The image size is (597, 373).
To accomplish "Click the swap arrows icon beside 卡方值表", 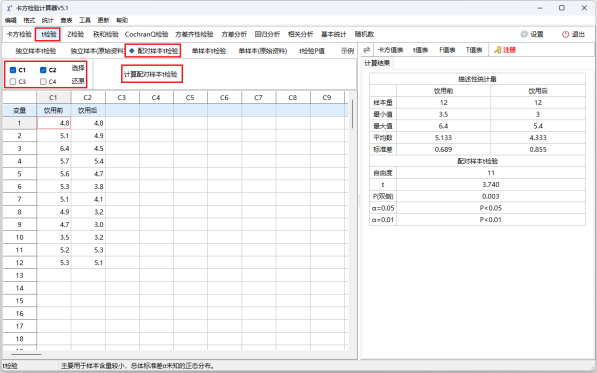I will pyautogui.click(x=366, y=50).
